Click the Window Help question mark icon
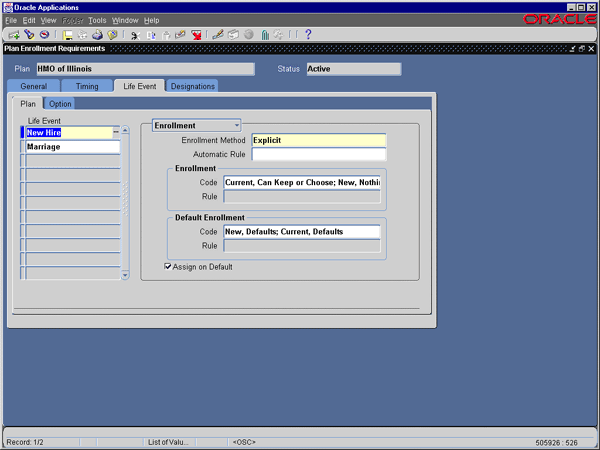 tap(308, 35)
